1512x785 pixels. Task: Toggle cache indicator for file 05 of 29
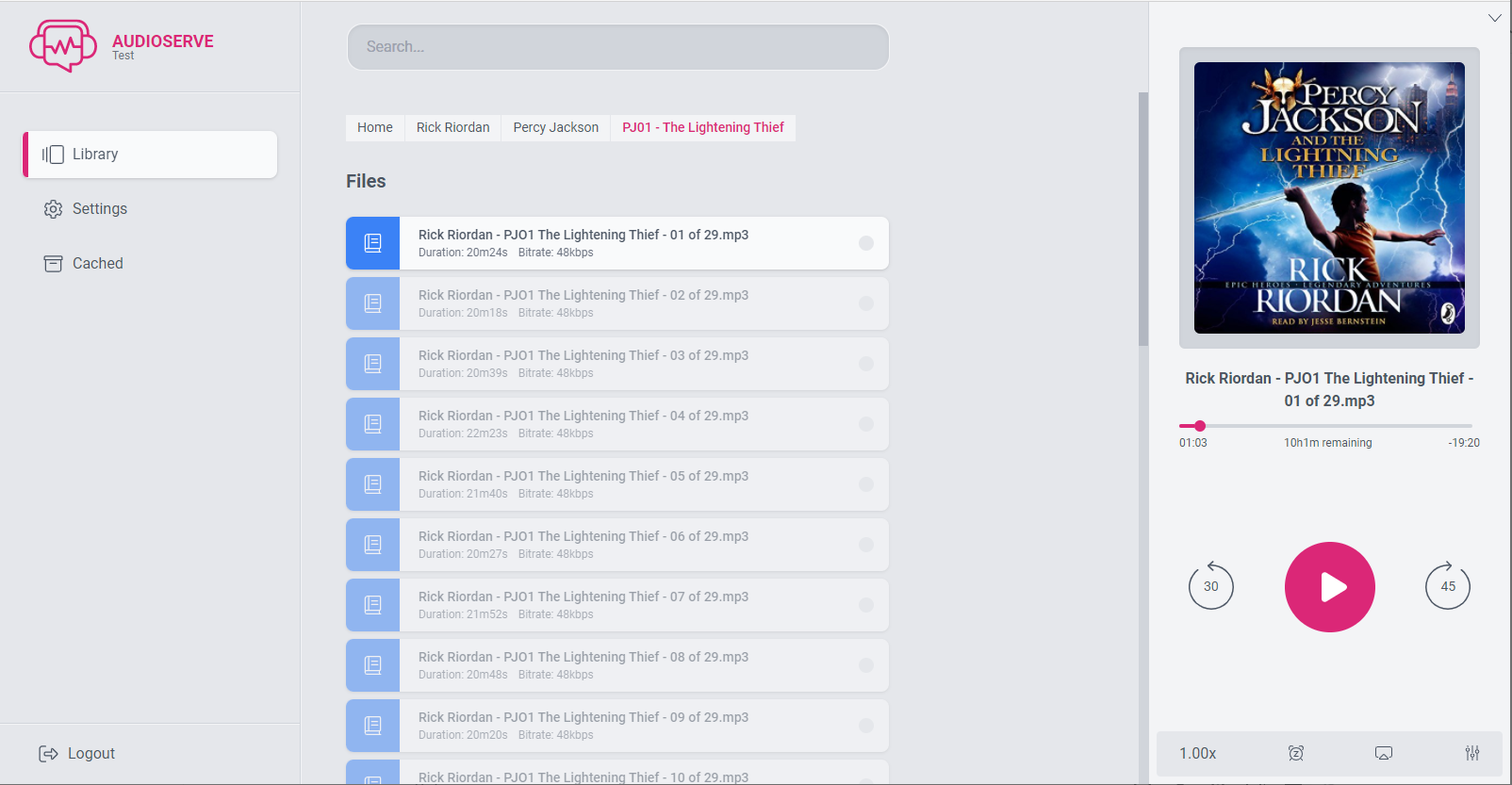tap(866, 484)
